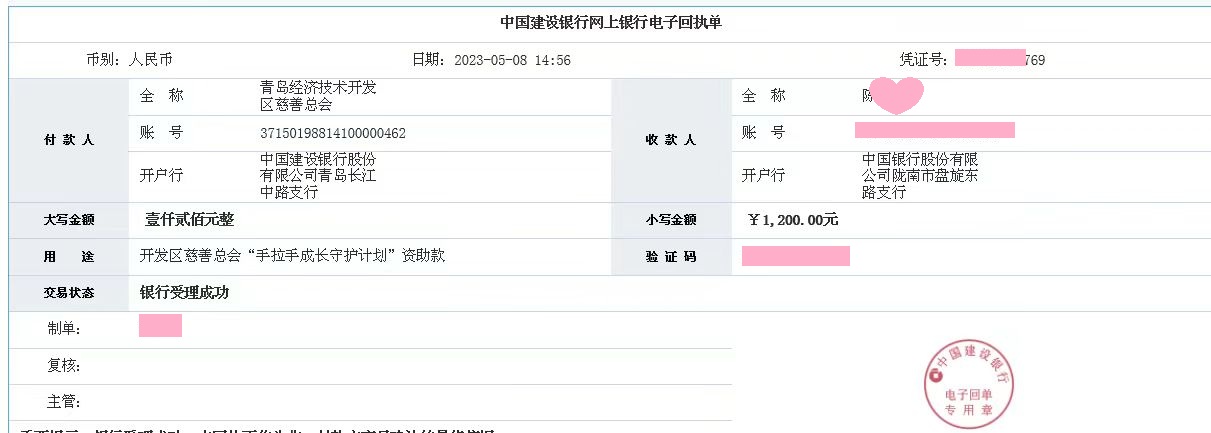Click the 用途 label
Screen dimensions: 1211x433
(x=69, y=256)
